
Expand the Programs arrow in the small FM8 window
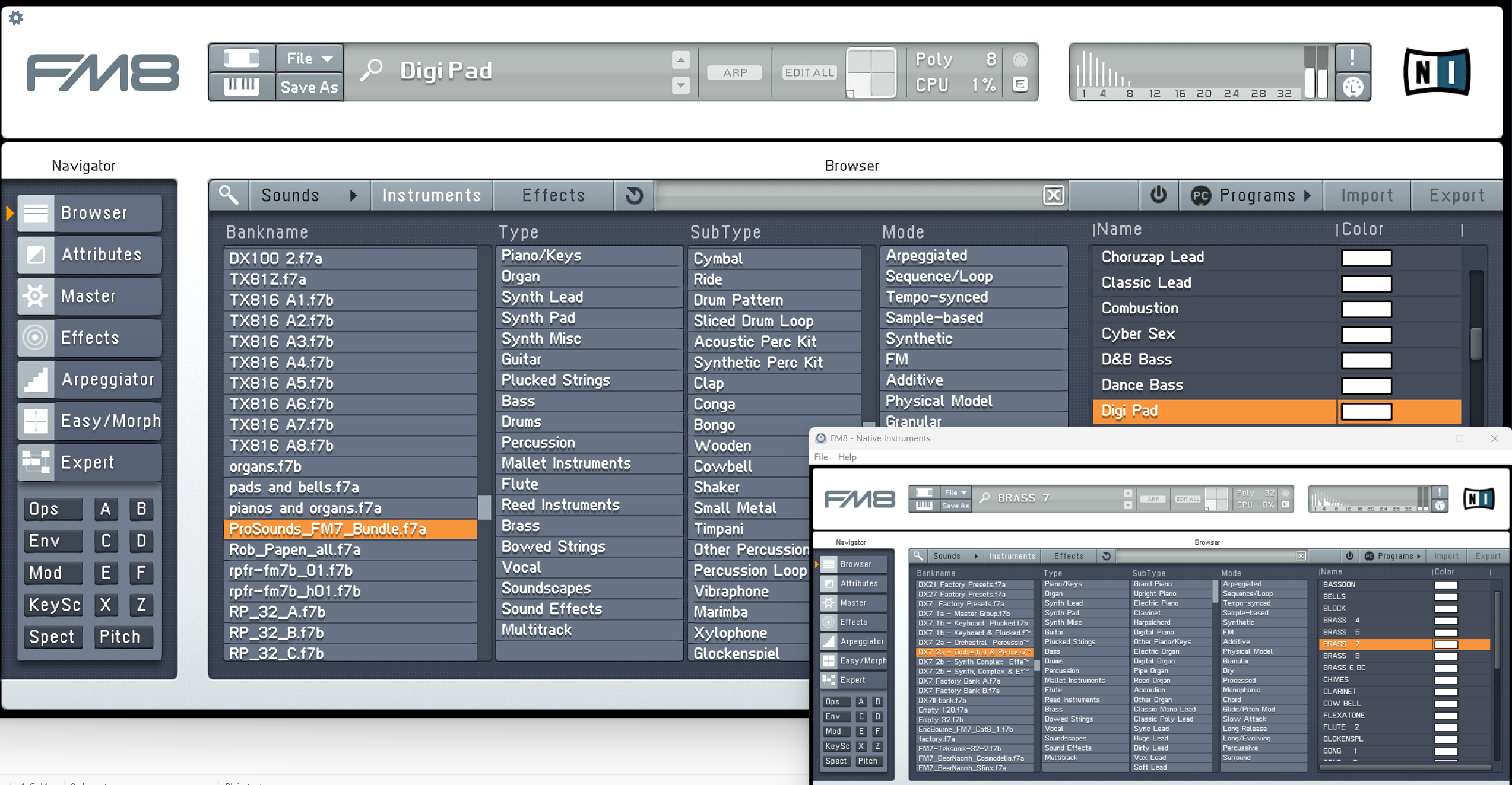click(x=1419, y=556)
